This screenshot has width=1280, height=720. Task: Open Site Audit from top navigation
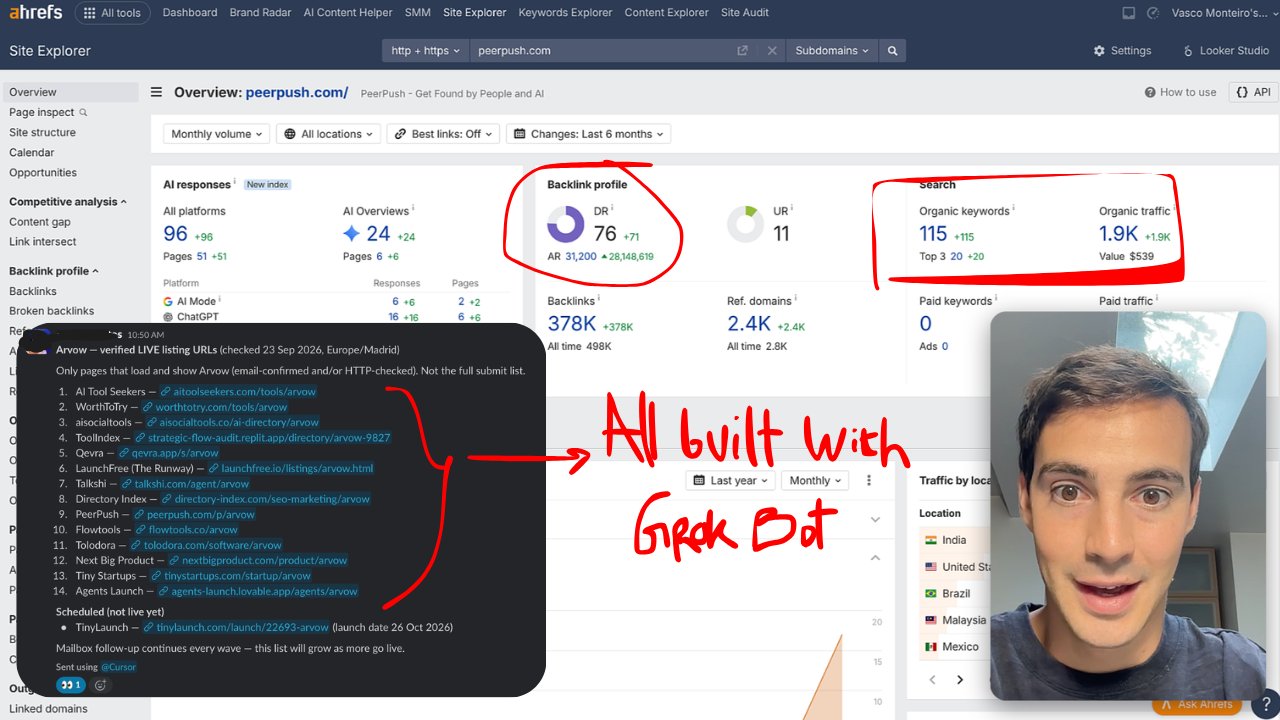tap(745, 13)
